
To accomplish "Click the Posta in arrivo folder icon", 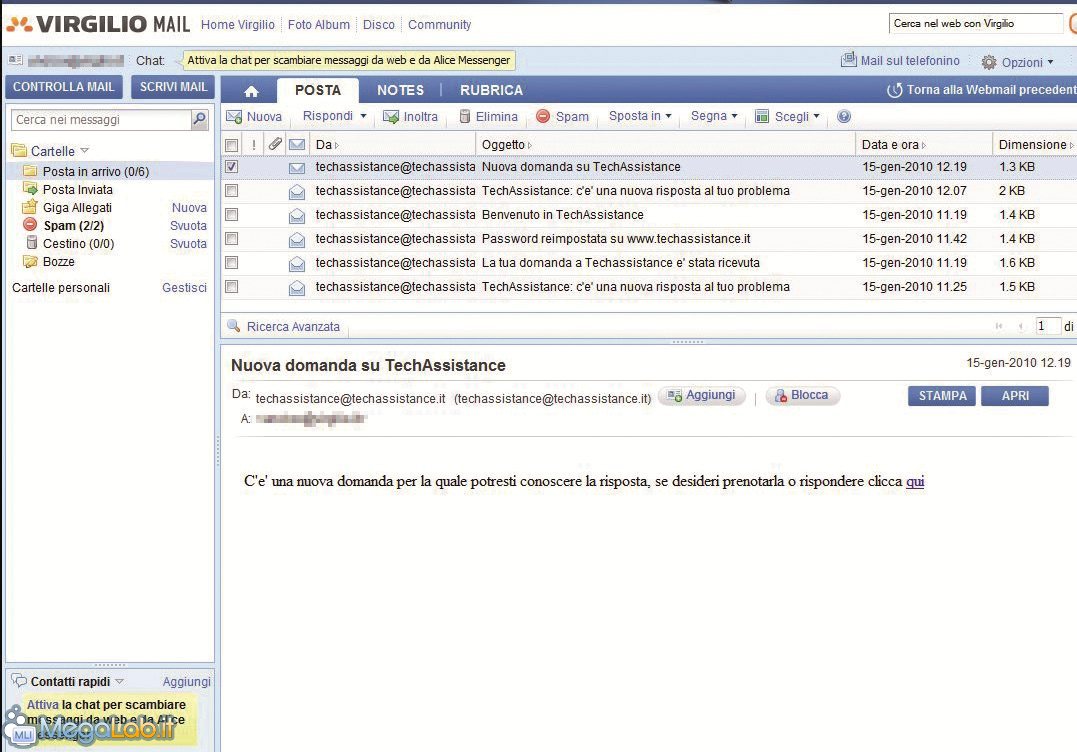I will (30, 170).
